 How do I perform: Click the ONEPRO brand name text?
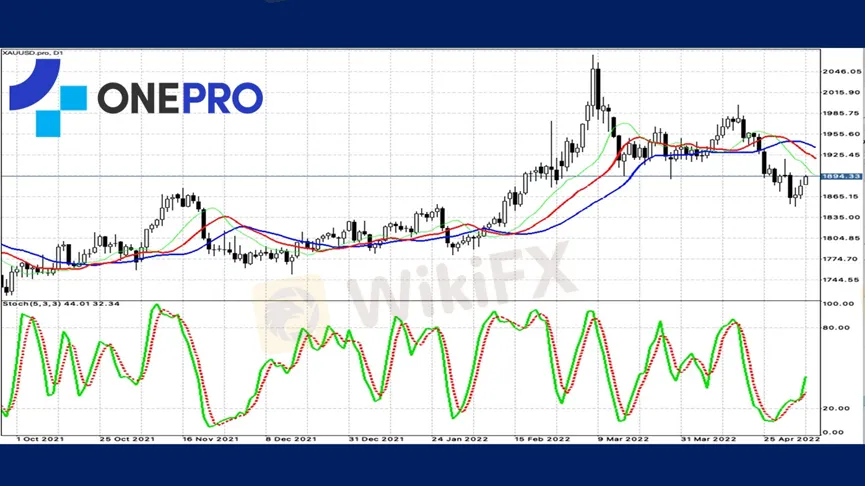pyautogui.click(x=180, y=98)
